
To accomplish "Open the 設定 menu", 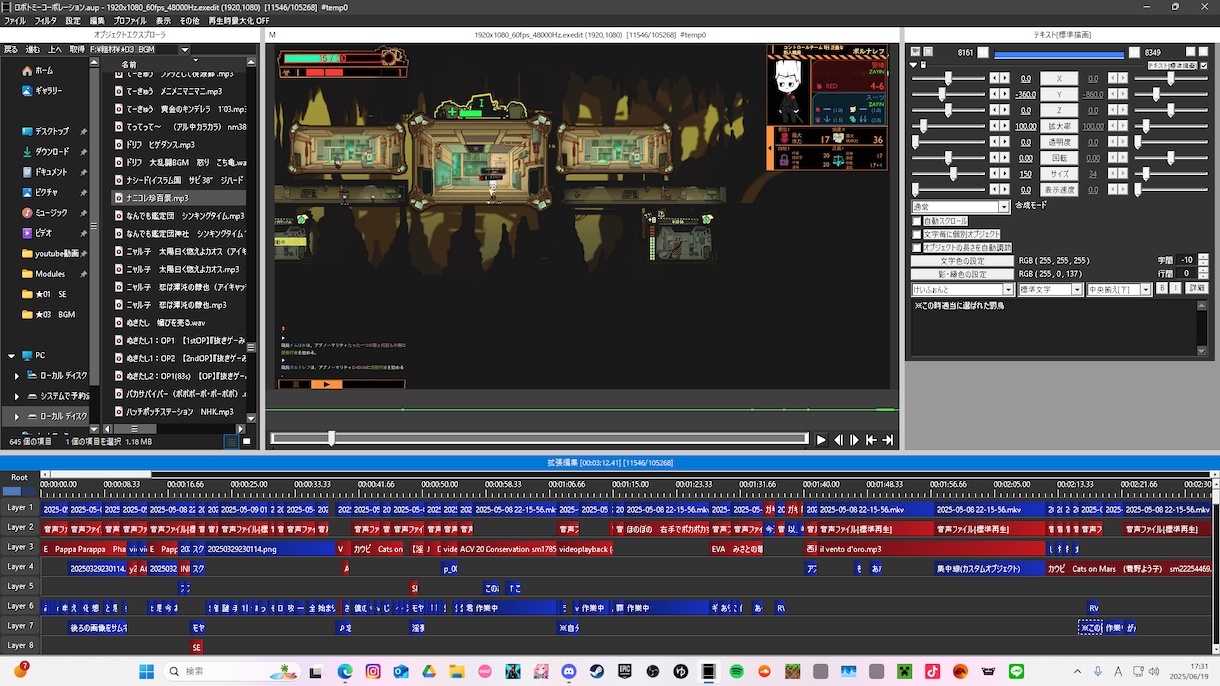I will tap(73, 20).
